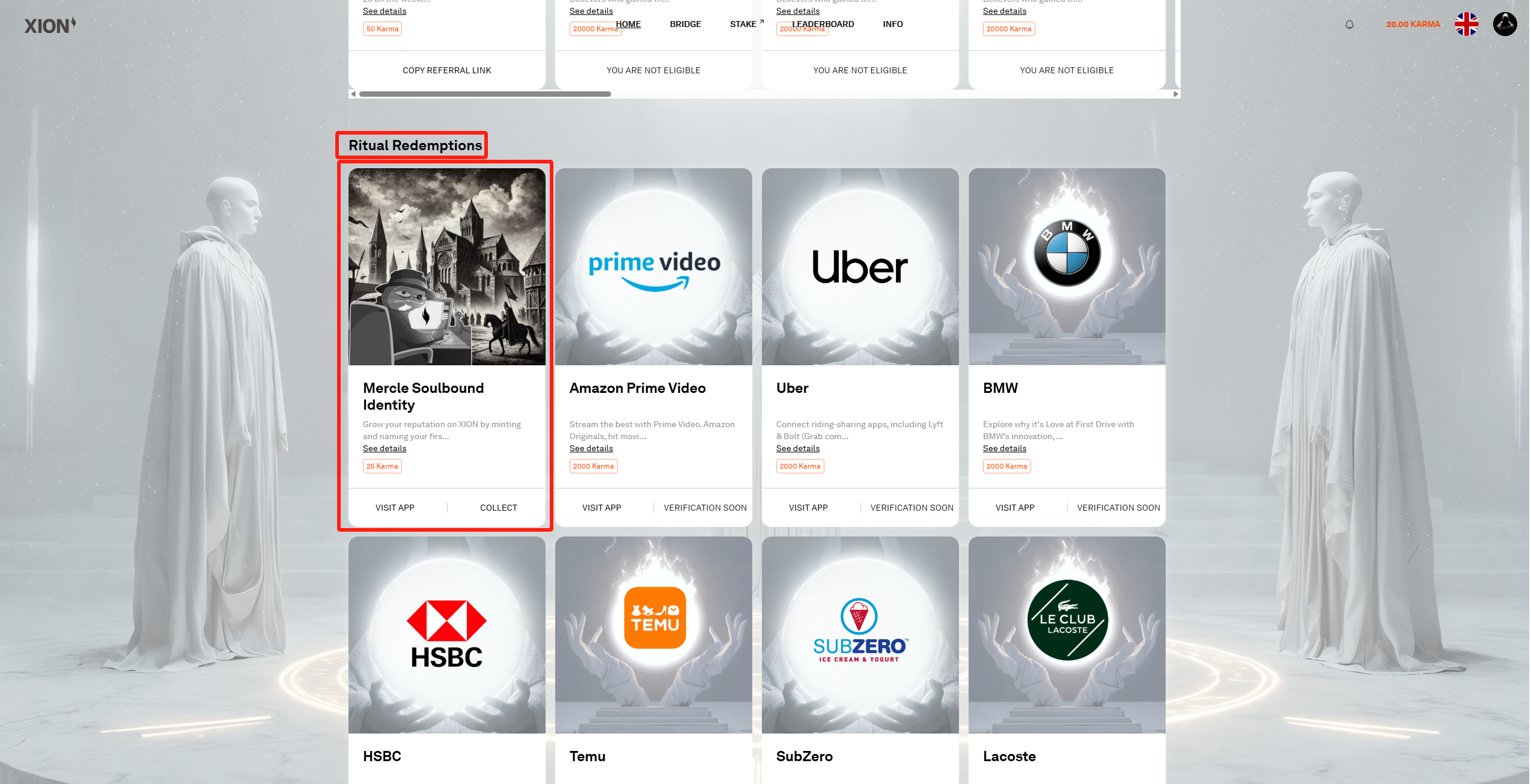Screen dimensions: 1531x784
Task: Click the Mercle Soulbound Identity title
Action: [423, 397]
